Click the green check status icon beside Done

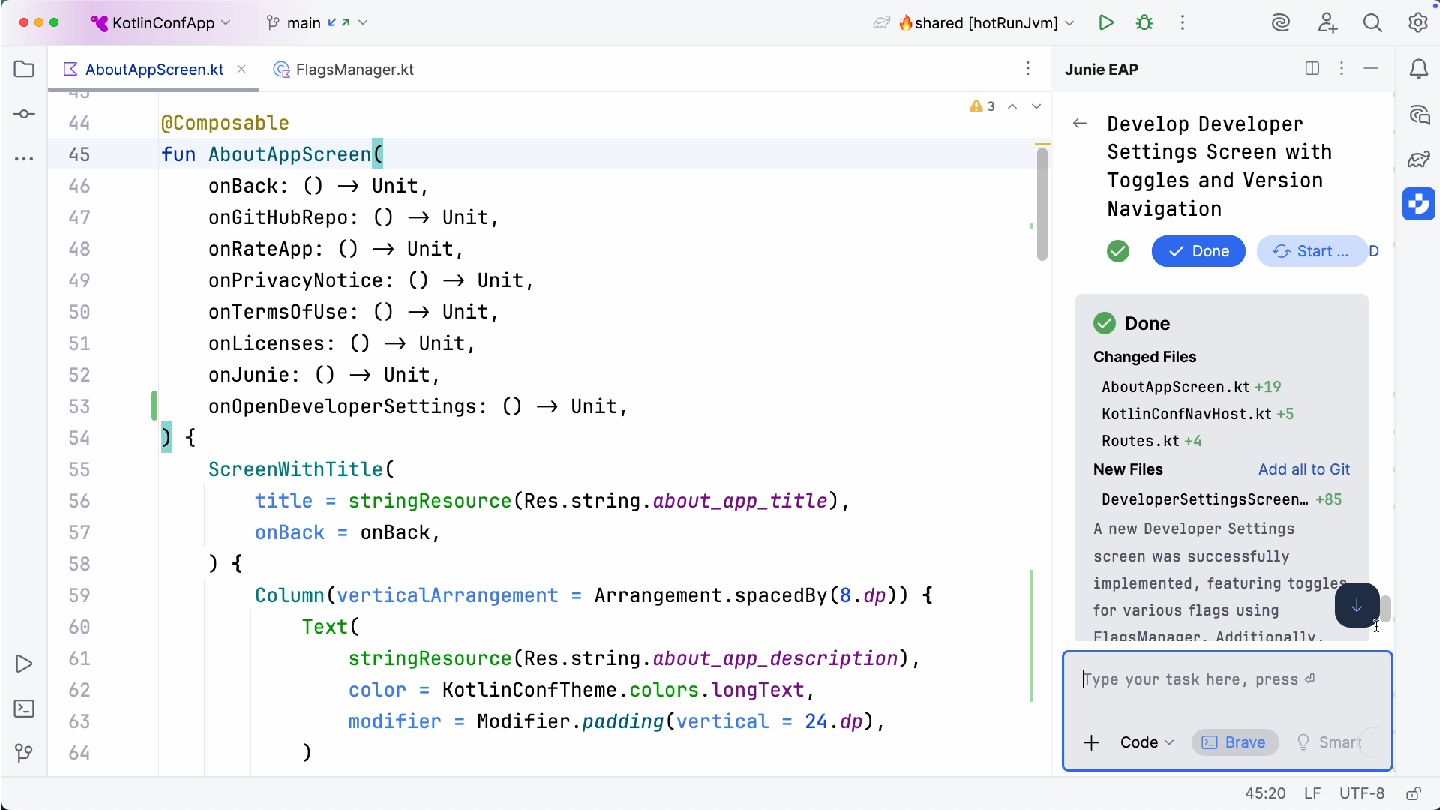(1118, 251)
